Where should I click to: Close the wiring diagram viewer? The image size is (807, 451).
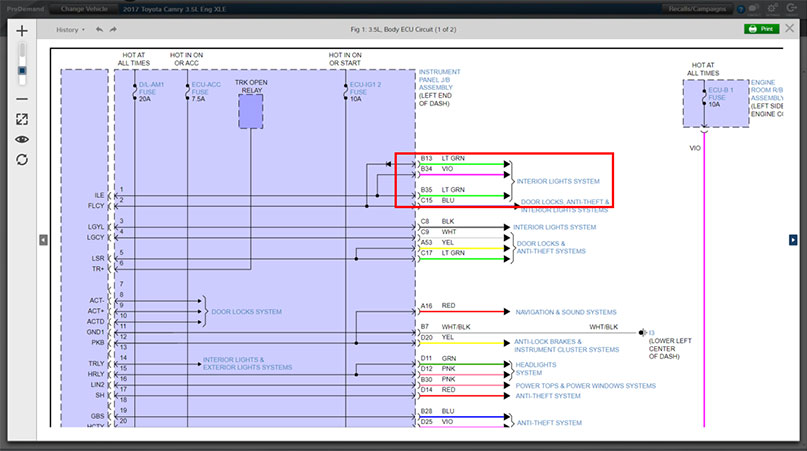[789, 29]
